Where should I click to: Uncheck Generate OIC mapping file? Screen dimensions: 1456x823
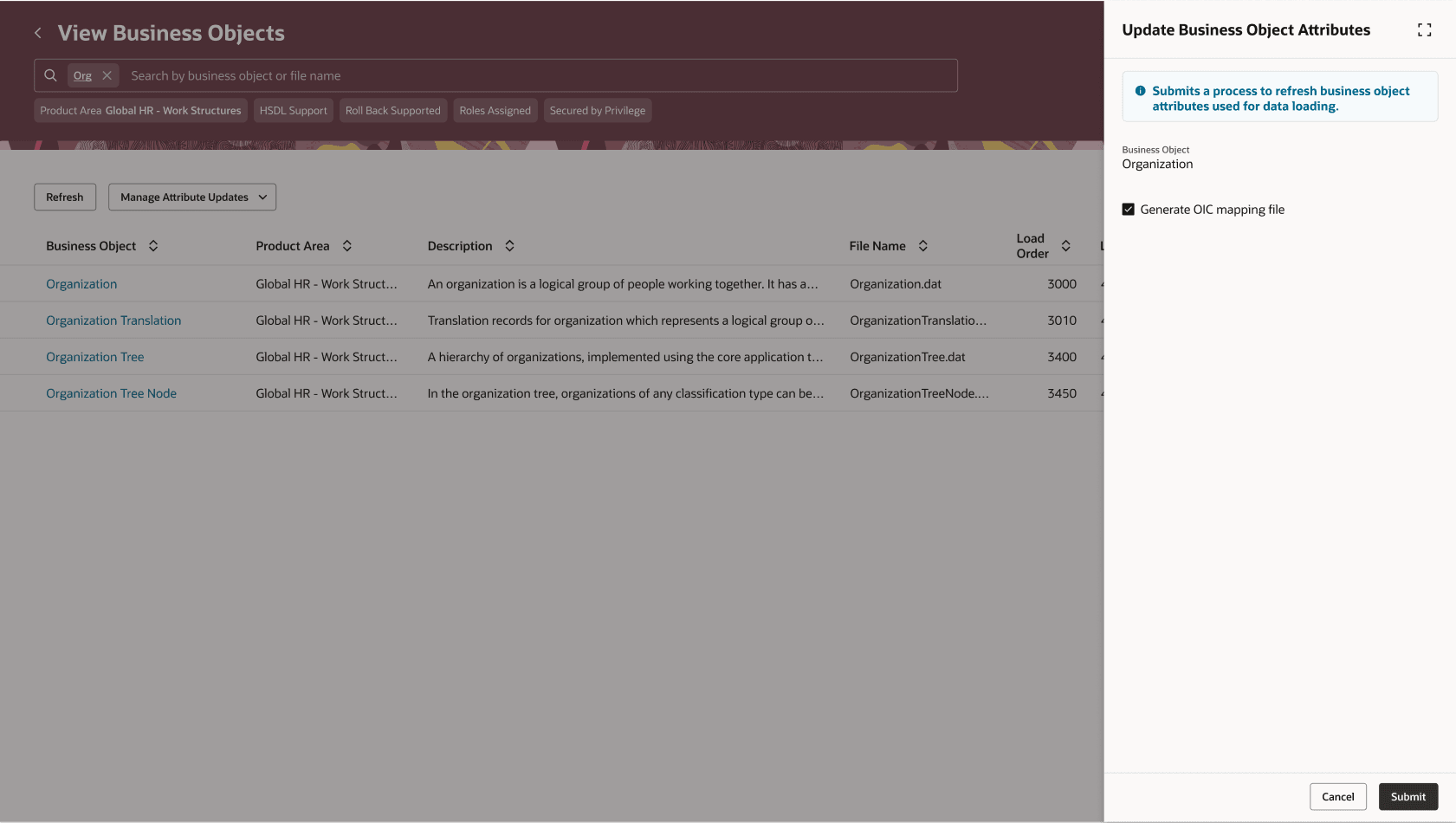[x=1128, y=210]
